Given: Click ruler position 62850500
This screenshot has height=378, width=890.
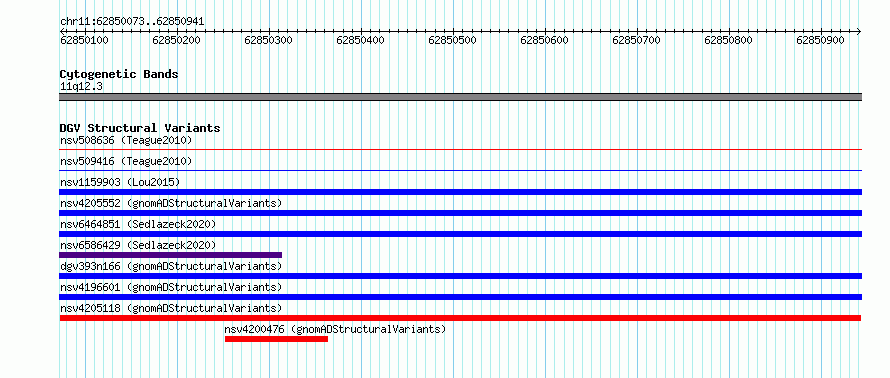Looking at the screenshot, I should [x=452, y=40].
